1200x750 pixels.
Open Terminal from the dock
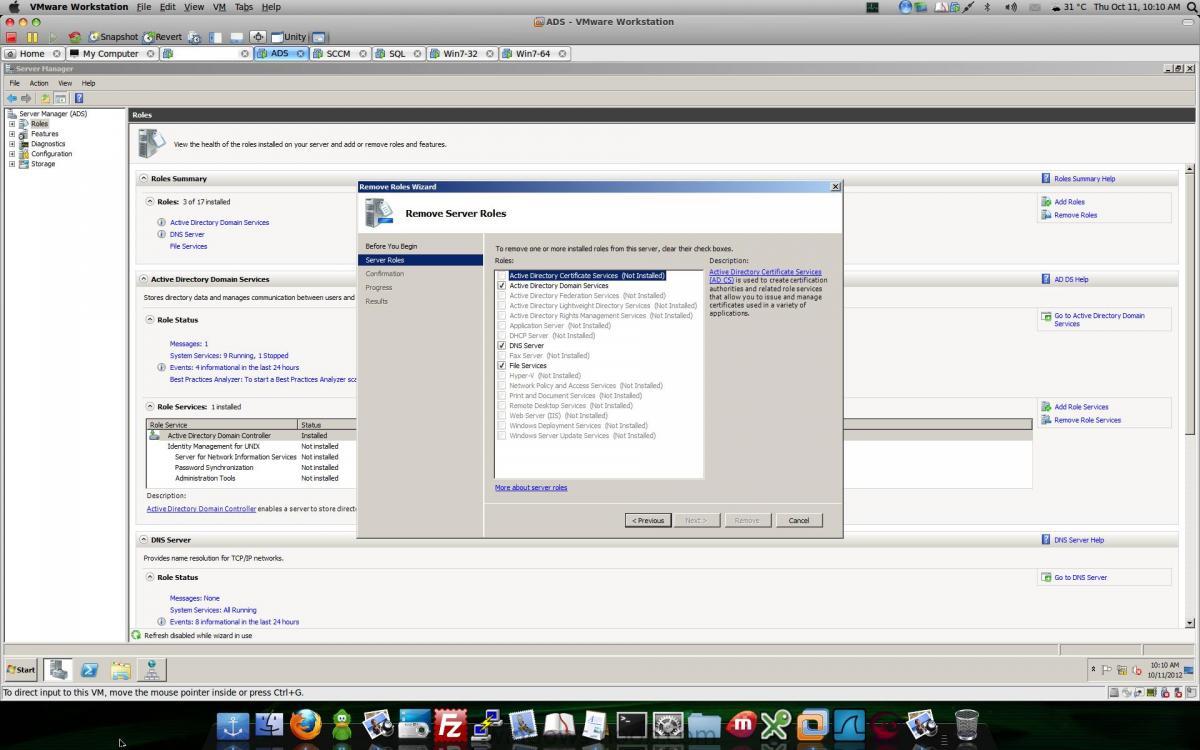pyautogui.click(x=631, y=724)
